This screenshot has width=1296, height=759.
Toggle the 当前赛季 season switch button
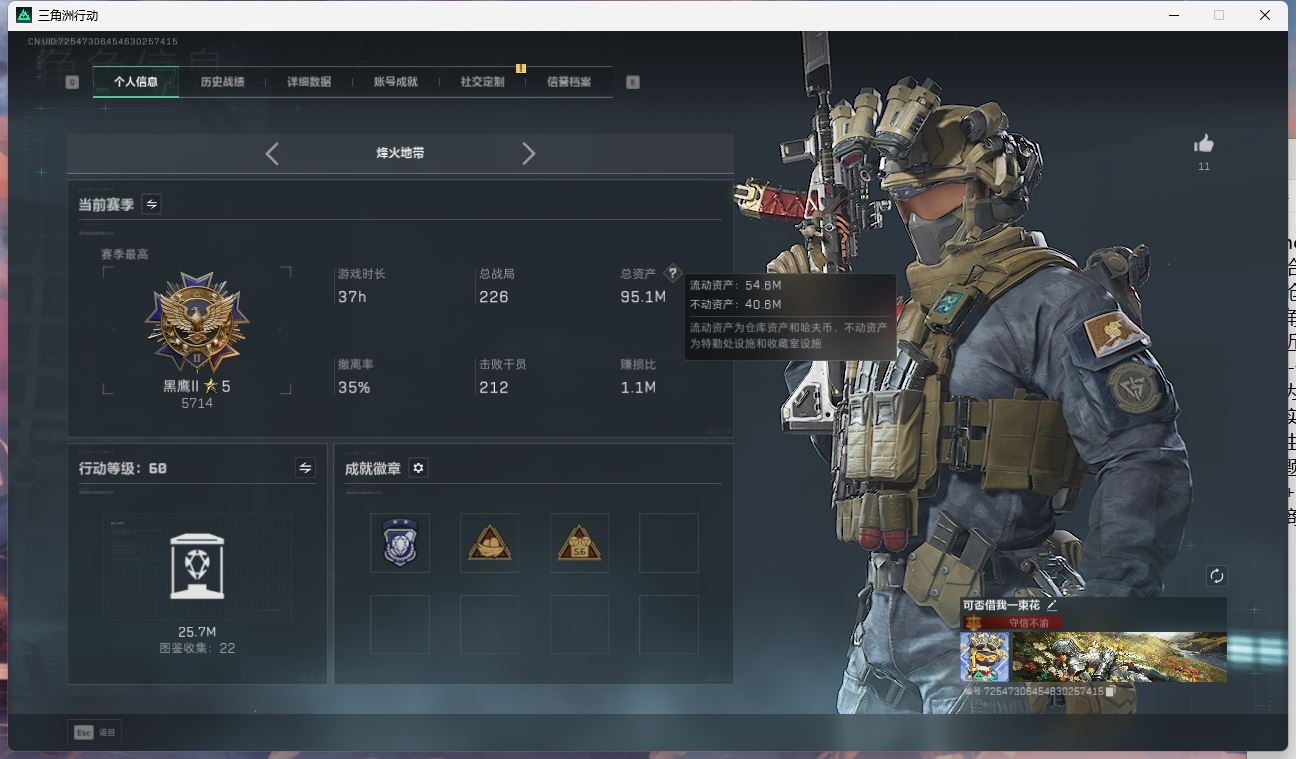(152, 204)
